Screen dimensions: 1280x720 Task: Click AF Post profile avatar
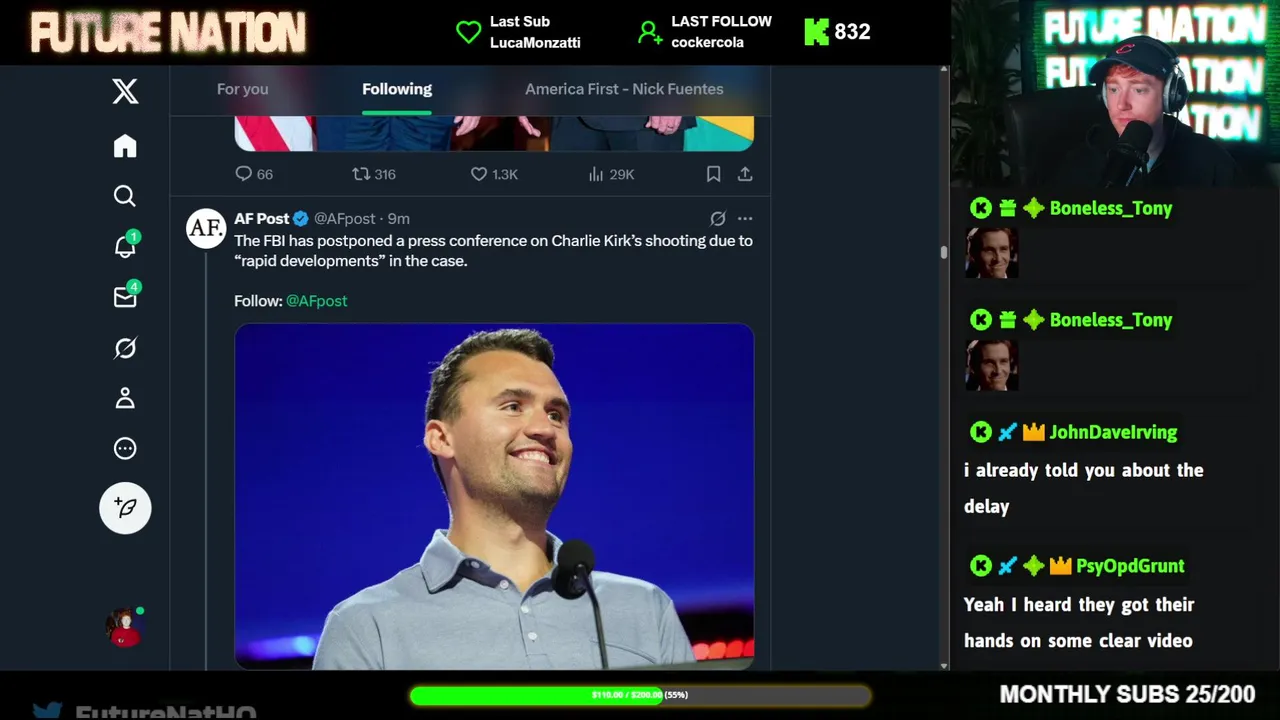click(x=206, y=228)
